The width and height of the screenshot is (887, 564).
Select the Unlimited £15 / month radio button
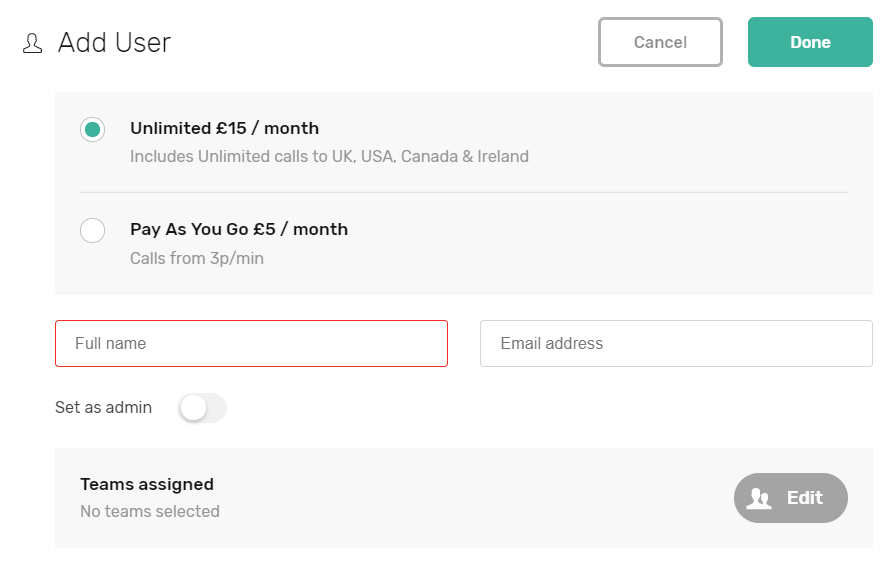(x=92, y=129)
